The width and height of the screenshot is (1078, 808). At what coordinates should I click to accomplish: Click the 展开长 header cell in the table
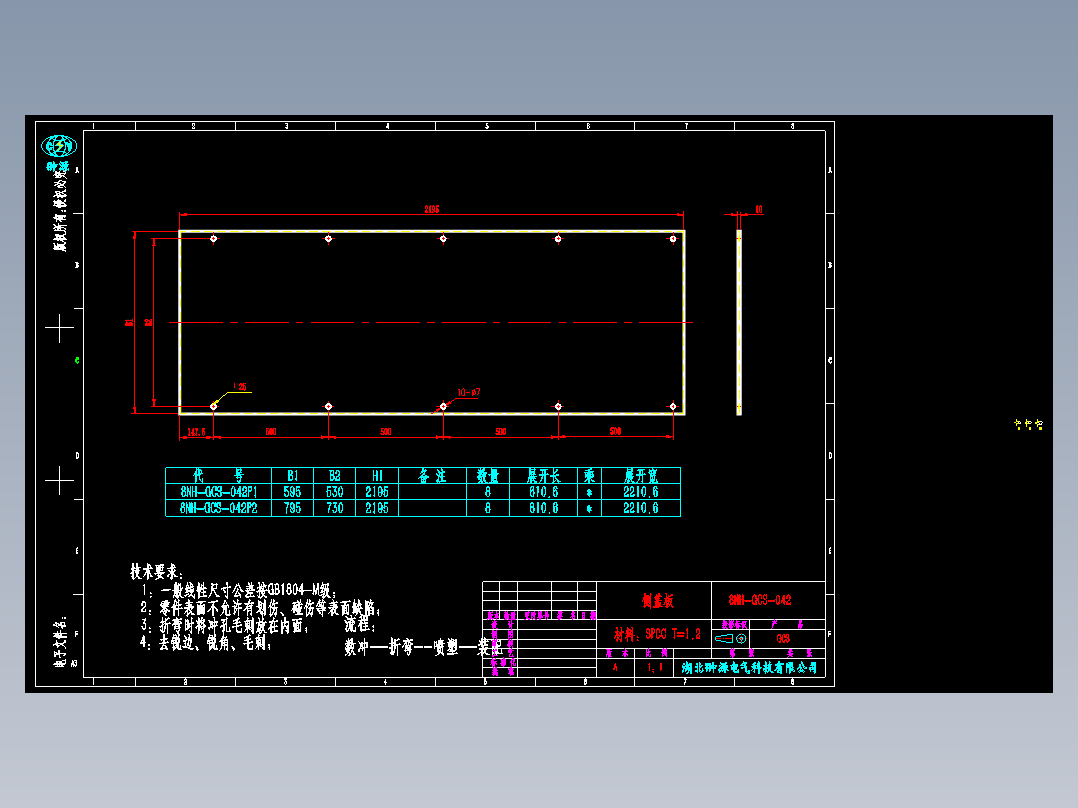(544, 476)
